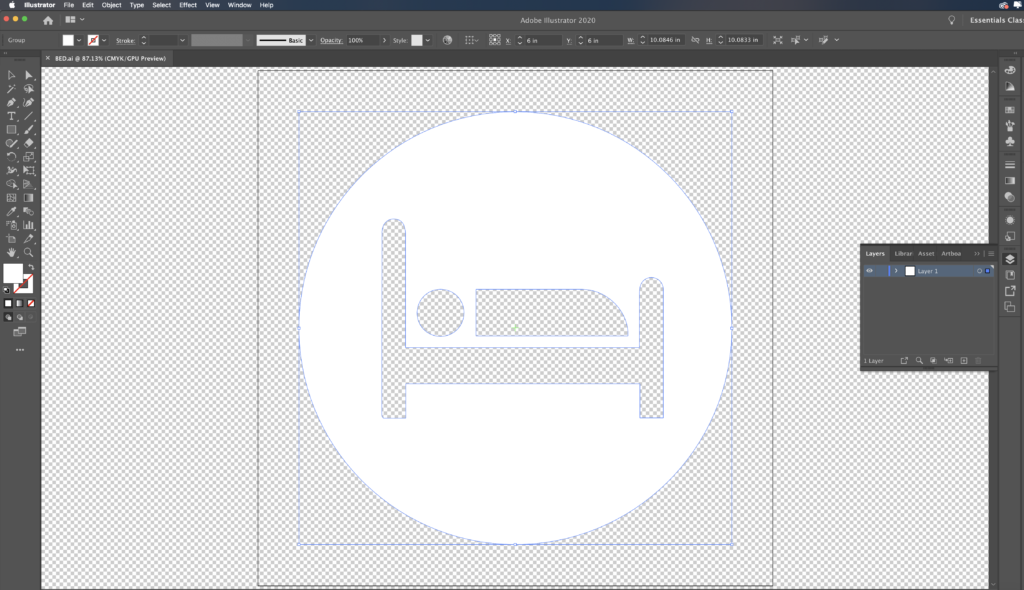
Task: Switch to the Libraries panel tab
Action: 902,253
